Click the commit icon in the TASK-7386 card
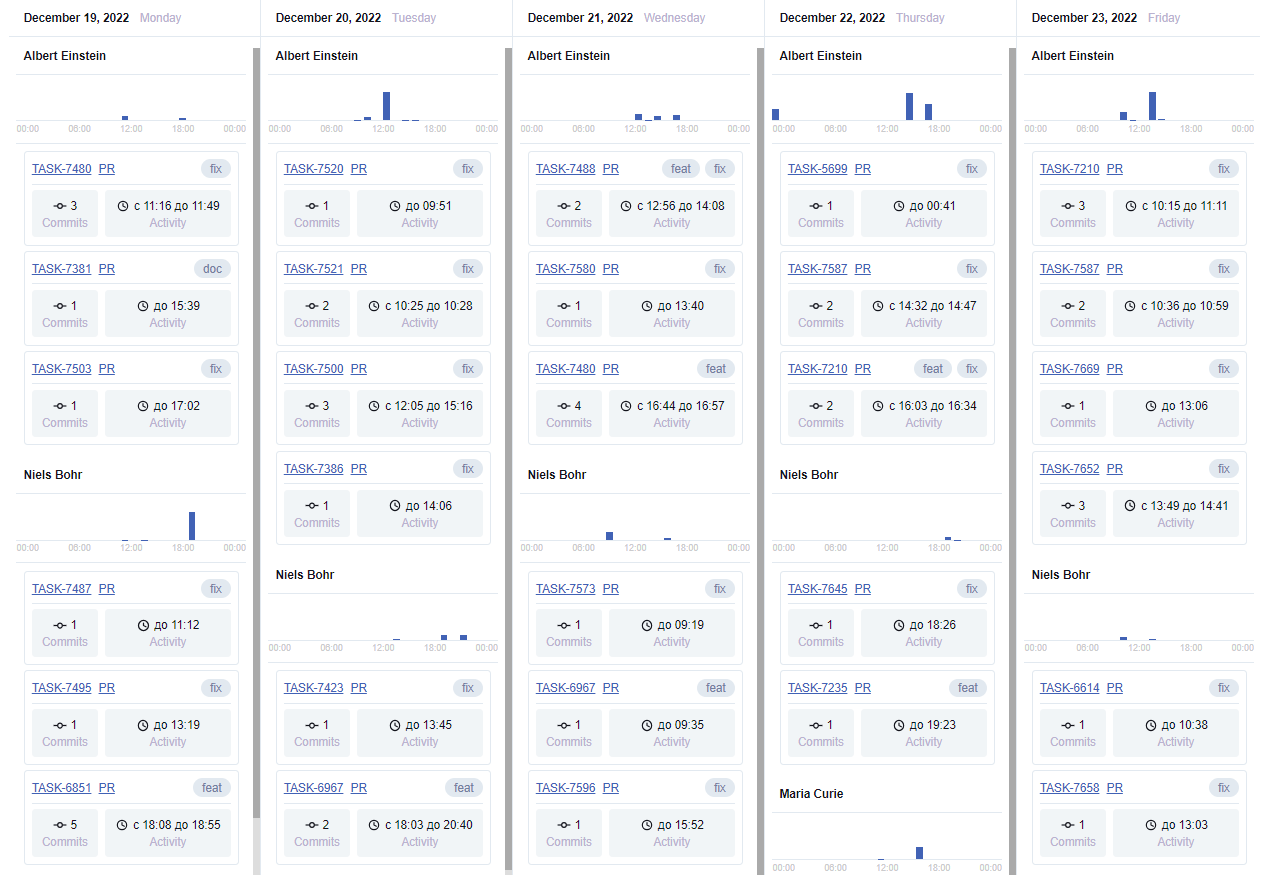Viewport: 1276px width, 875px height. click(311, 506)
